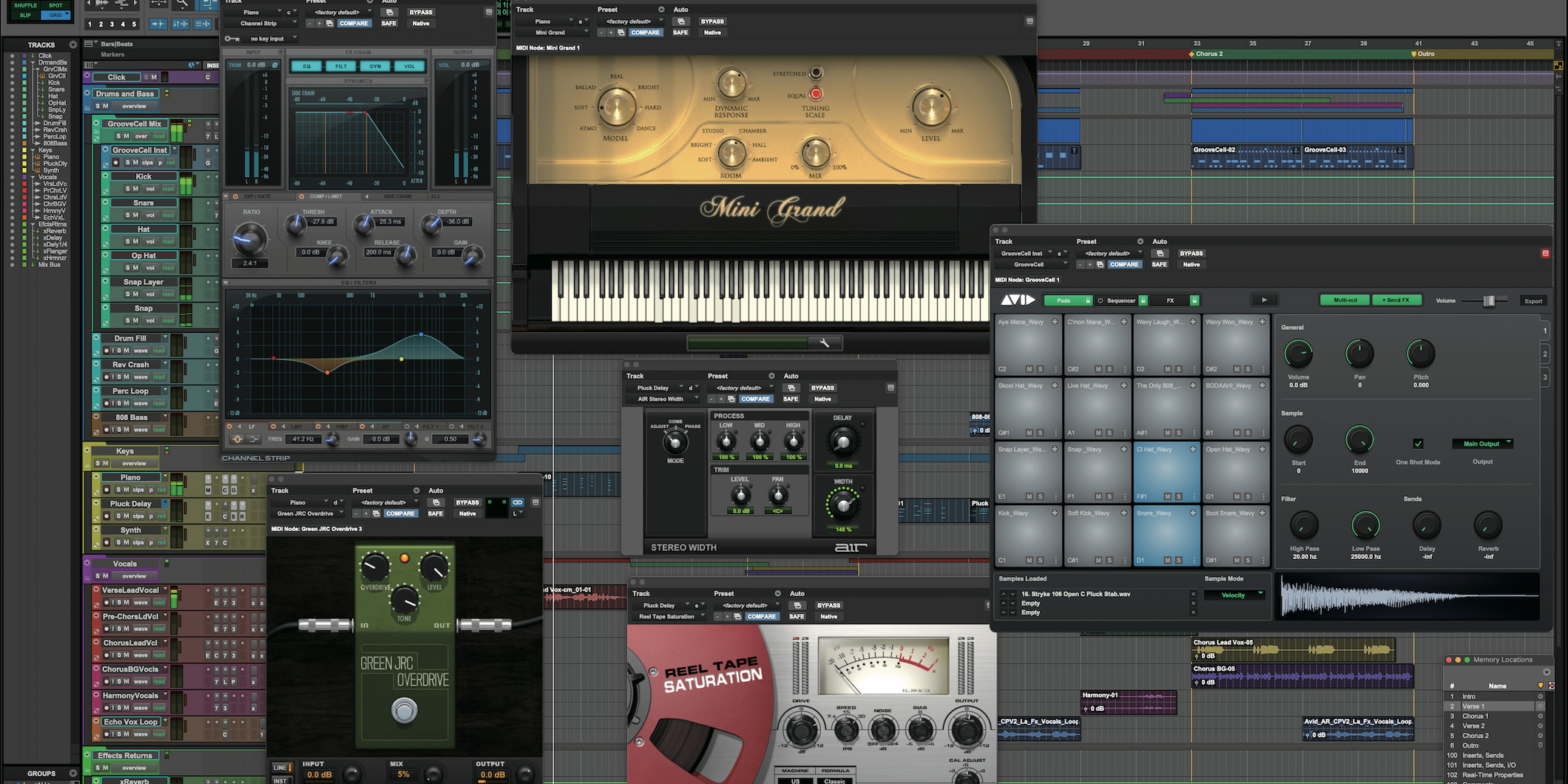Viewport: 1568px width, 784px height.
Task: Toggle the EQUAL tuning scale button on Mini Grand
Action: (x=816, y=94)
